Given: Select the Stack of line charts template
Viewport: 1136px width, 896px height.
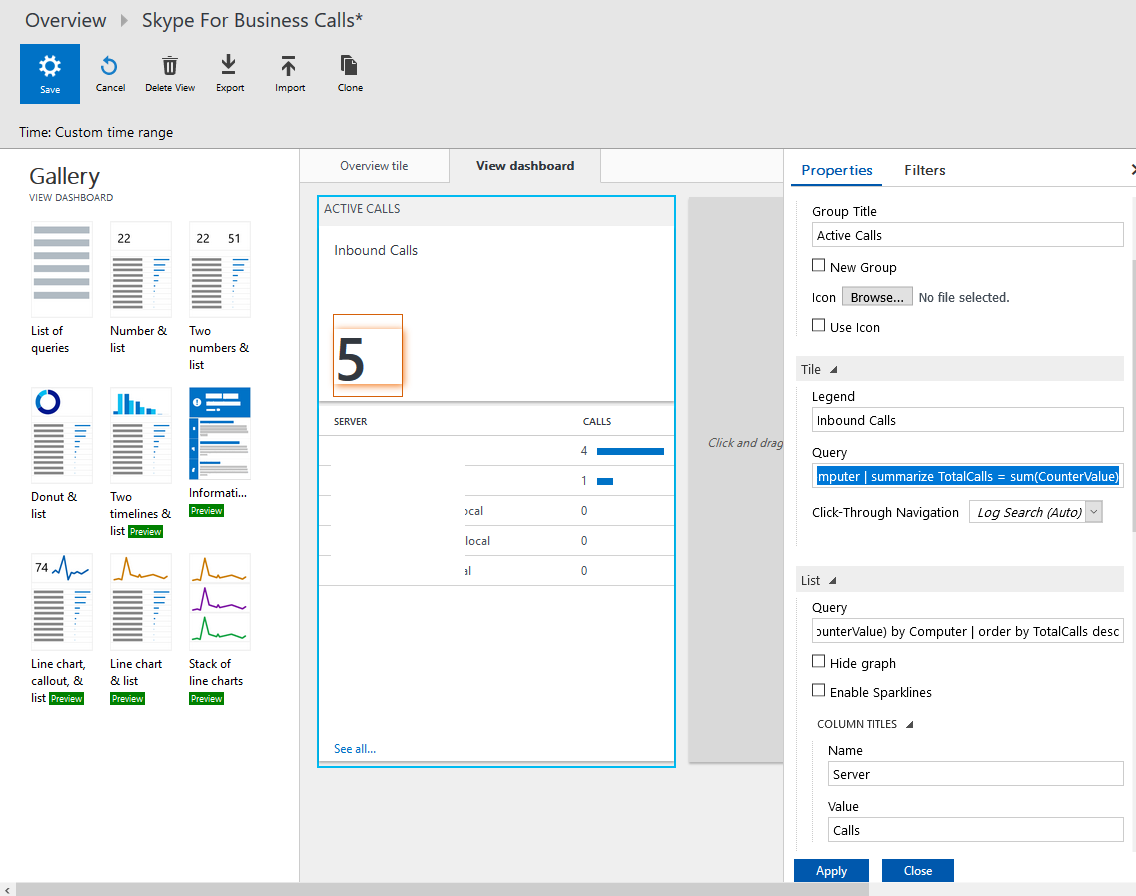Looking at the screenshot, I should (x=219, y=601).
